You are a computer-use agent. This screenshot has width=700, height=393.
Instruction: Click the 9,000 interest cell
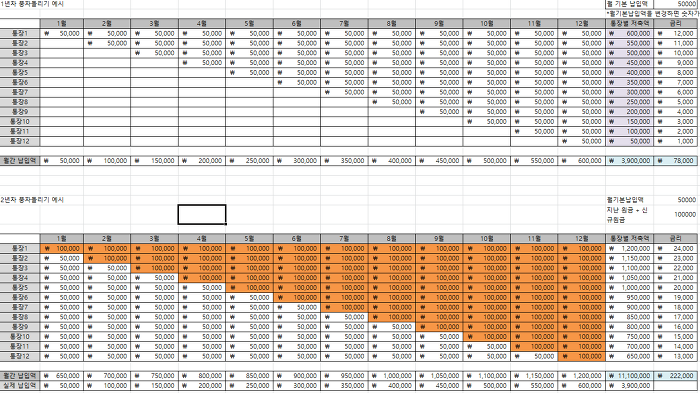(675, 63)
